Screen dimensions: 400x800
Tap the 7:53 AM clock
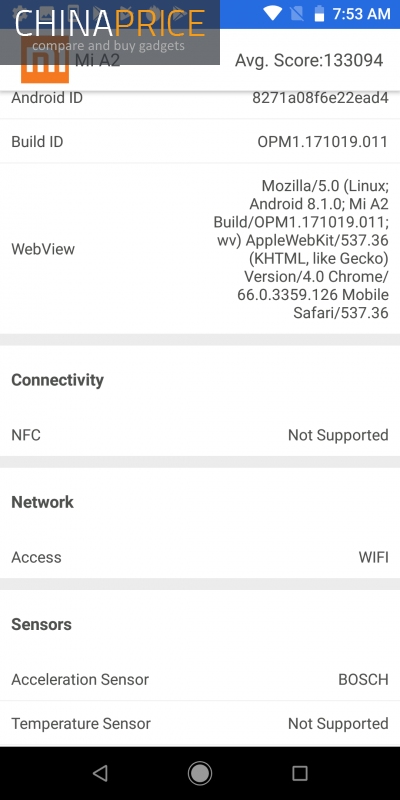(x=361, y=14)
